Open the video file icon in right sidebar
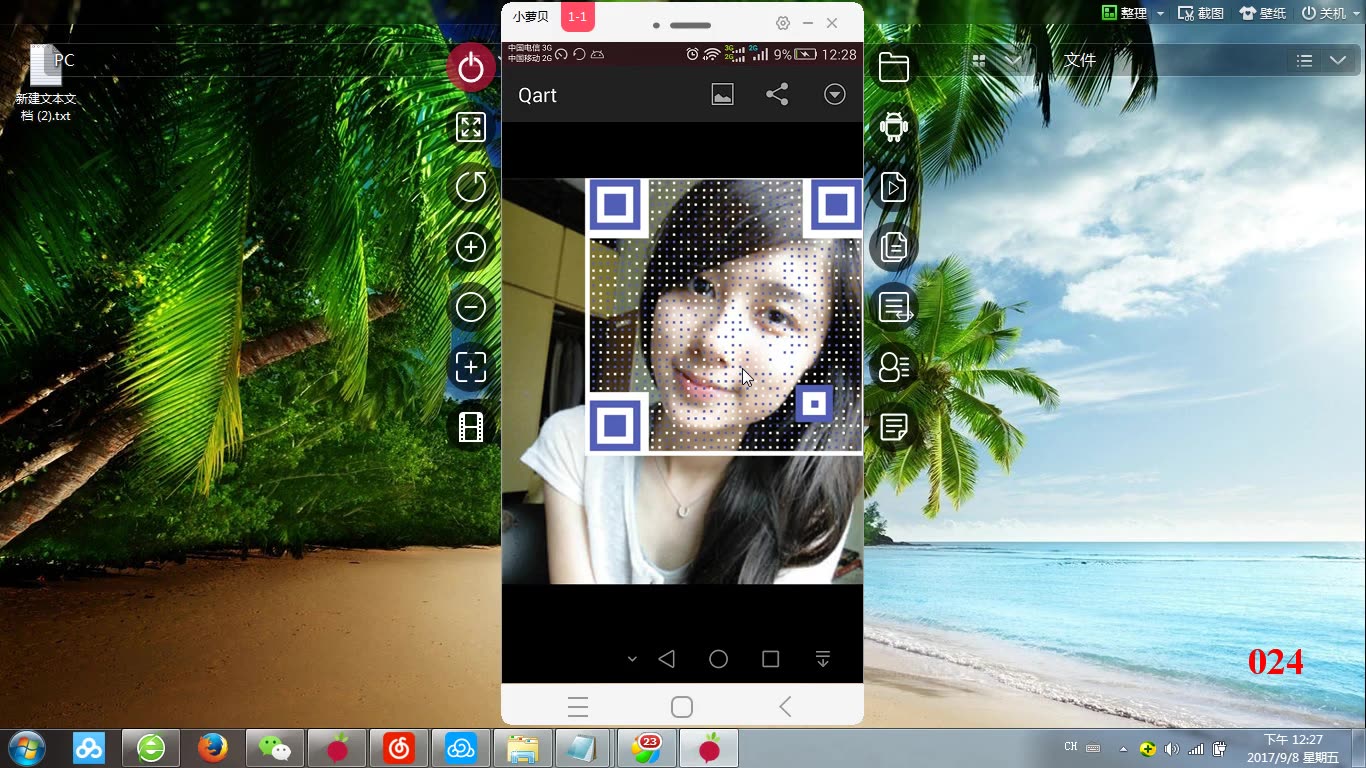This screenshot has height=768, width=1366. click(893, 187)
